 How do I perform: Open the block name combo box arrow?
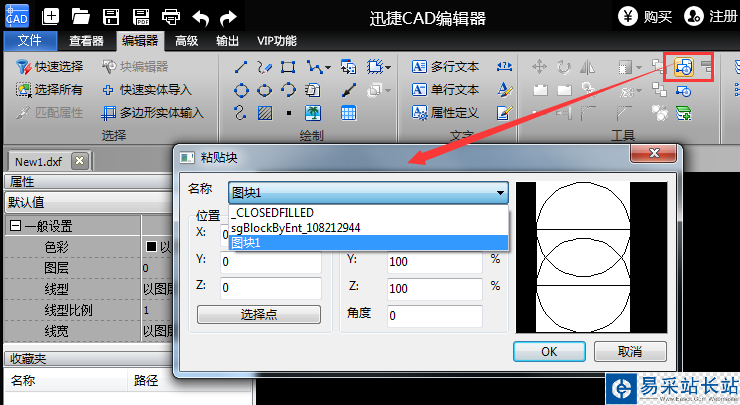point(500,193)
